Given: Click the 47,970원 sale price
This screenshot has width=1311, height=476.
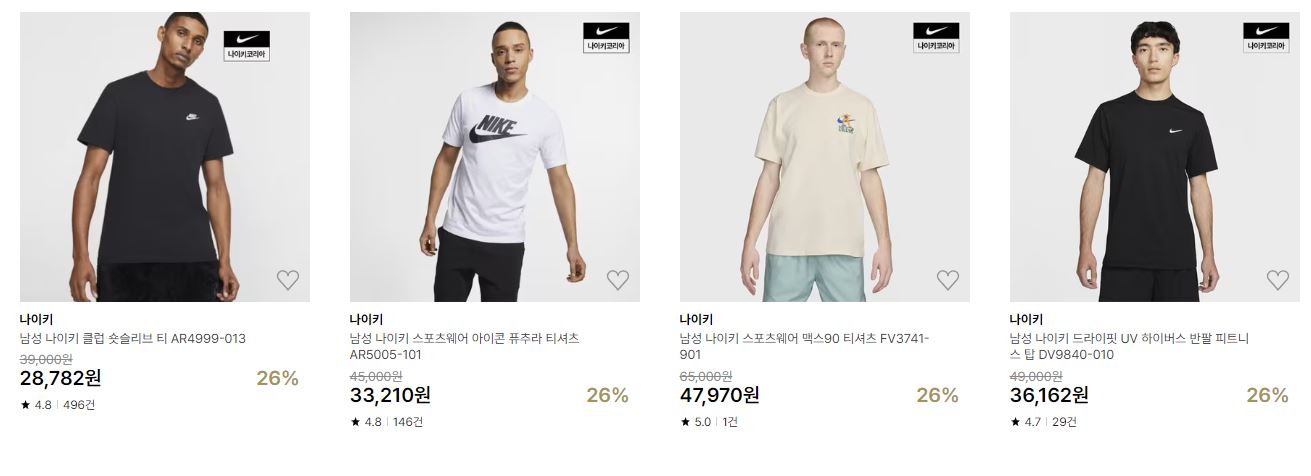Looking at the screenshot, I should click(x=720, y=395).
